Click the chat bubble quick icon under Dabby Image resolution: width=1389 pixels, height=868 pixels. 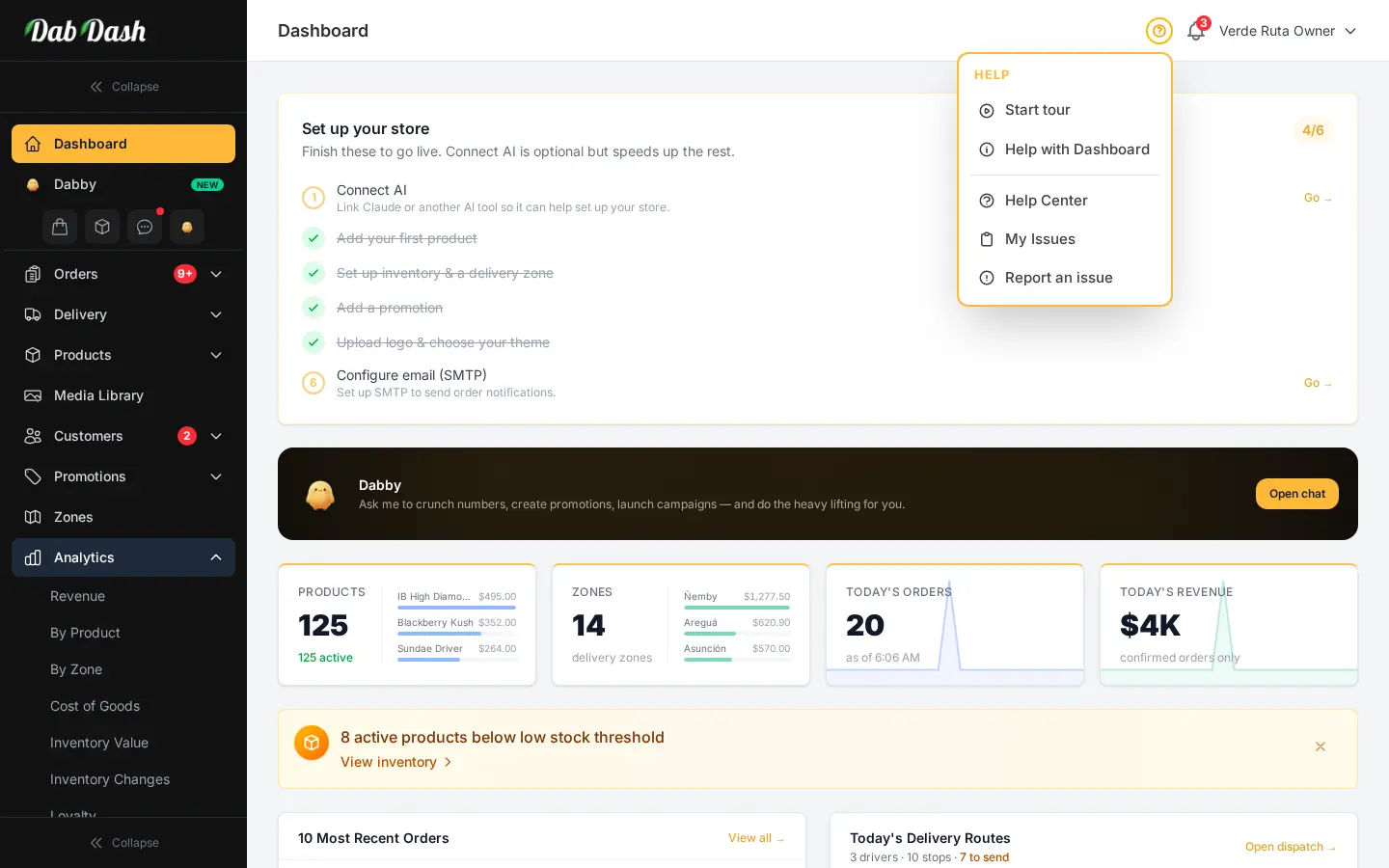click(145, 227)
